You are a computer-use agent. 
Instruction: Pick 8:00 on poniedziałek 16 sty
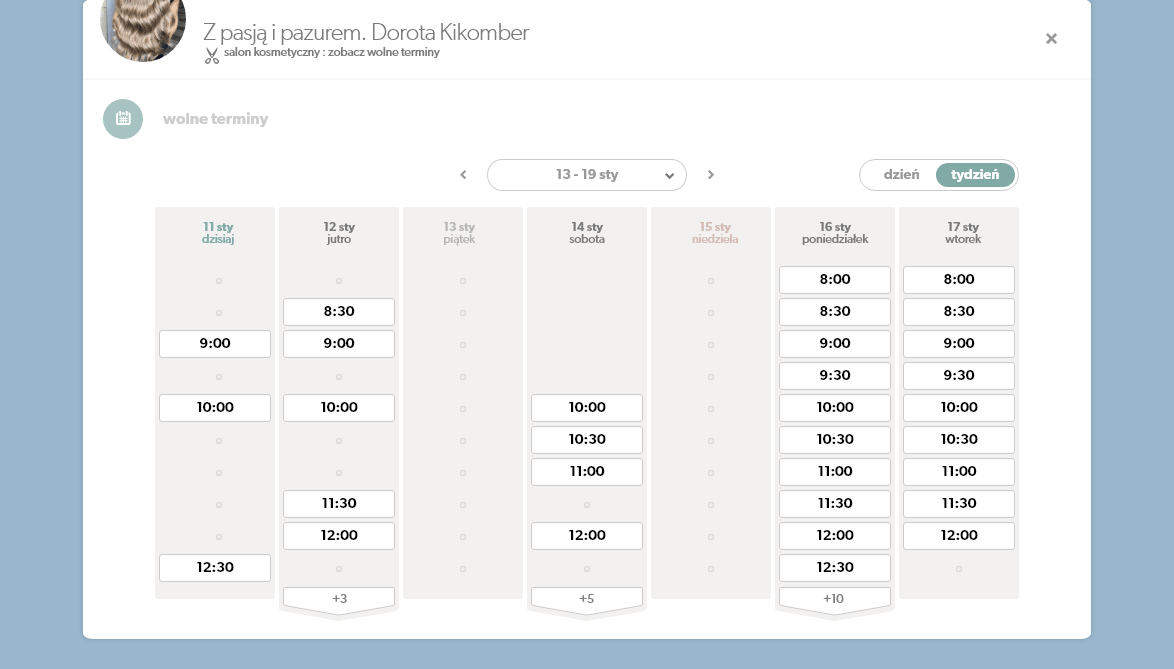point(835,279)
